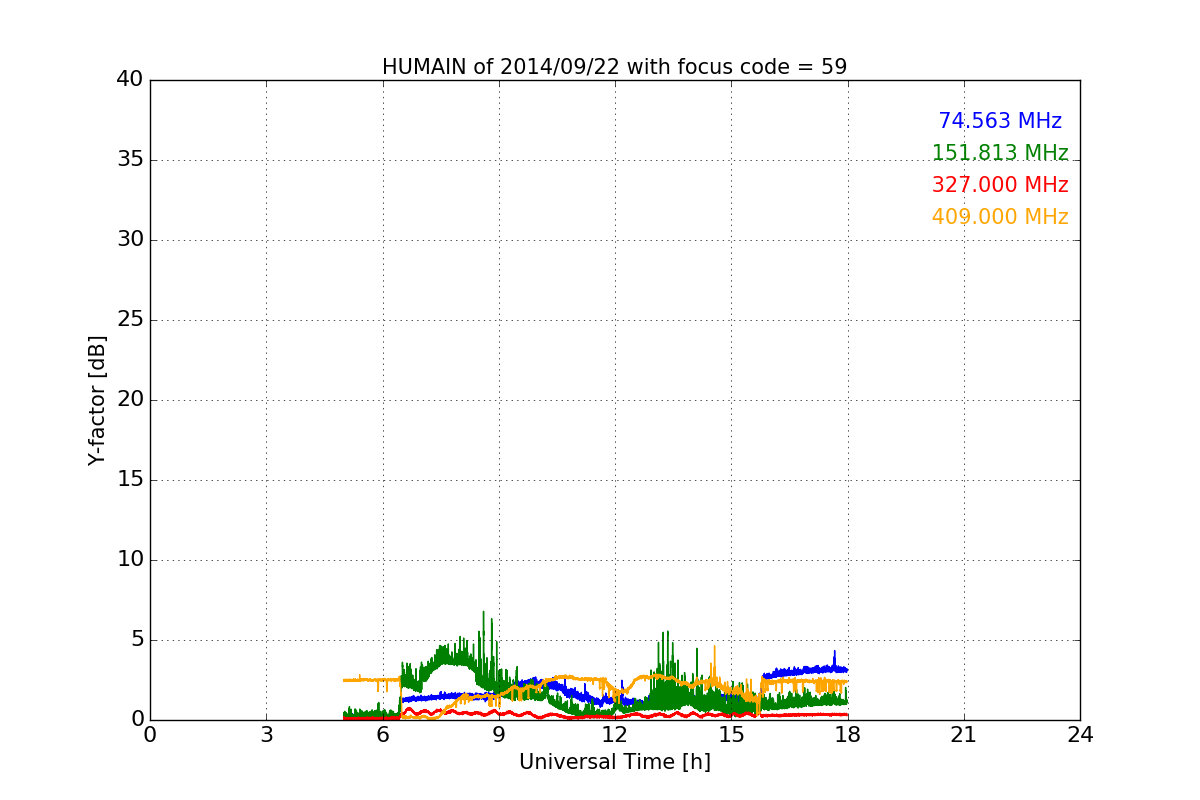Image resolution: width=1200 pixels, height=800 pixels.
Task: Click the y-axis tick value 20
Action: pyautogui.click(x=130, y=400)
